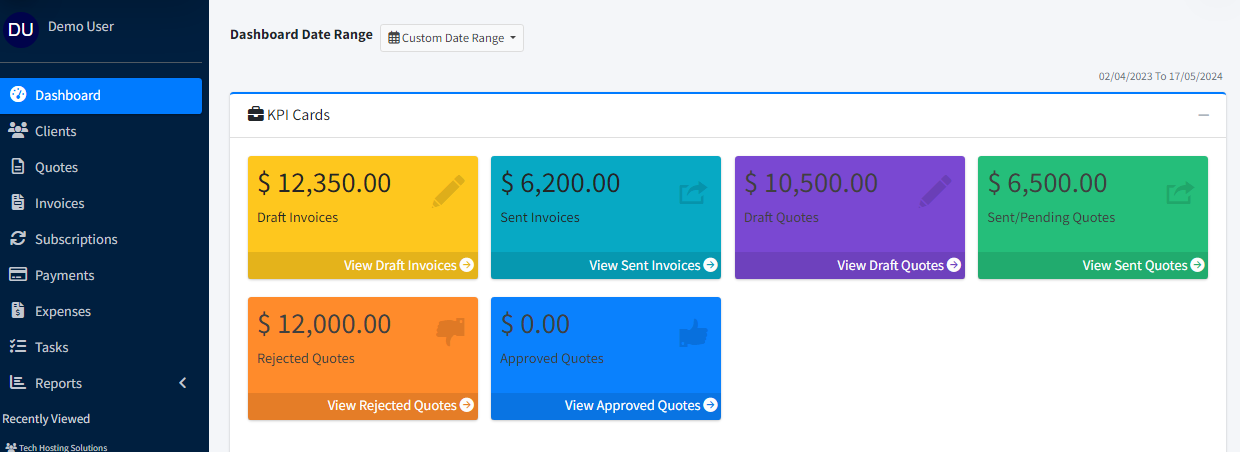Open the Custom Date Range dropdown
This screenshot has height=452, width=1240.
[452, 38]
